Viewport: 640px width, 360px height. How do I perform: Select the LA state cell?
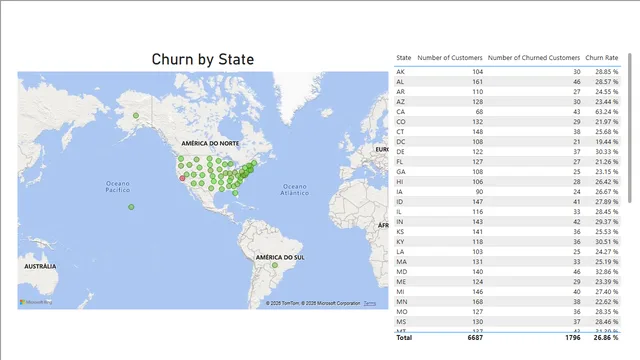[x=400, y=251]
